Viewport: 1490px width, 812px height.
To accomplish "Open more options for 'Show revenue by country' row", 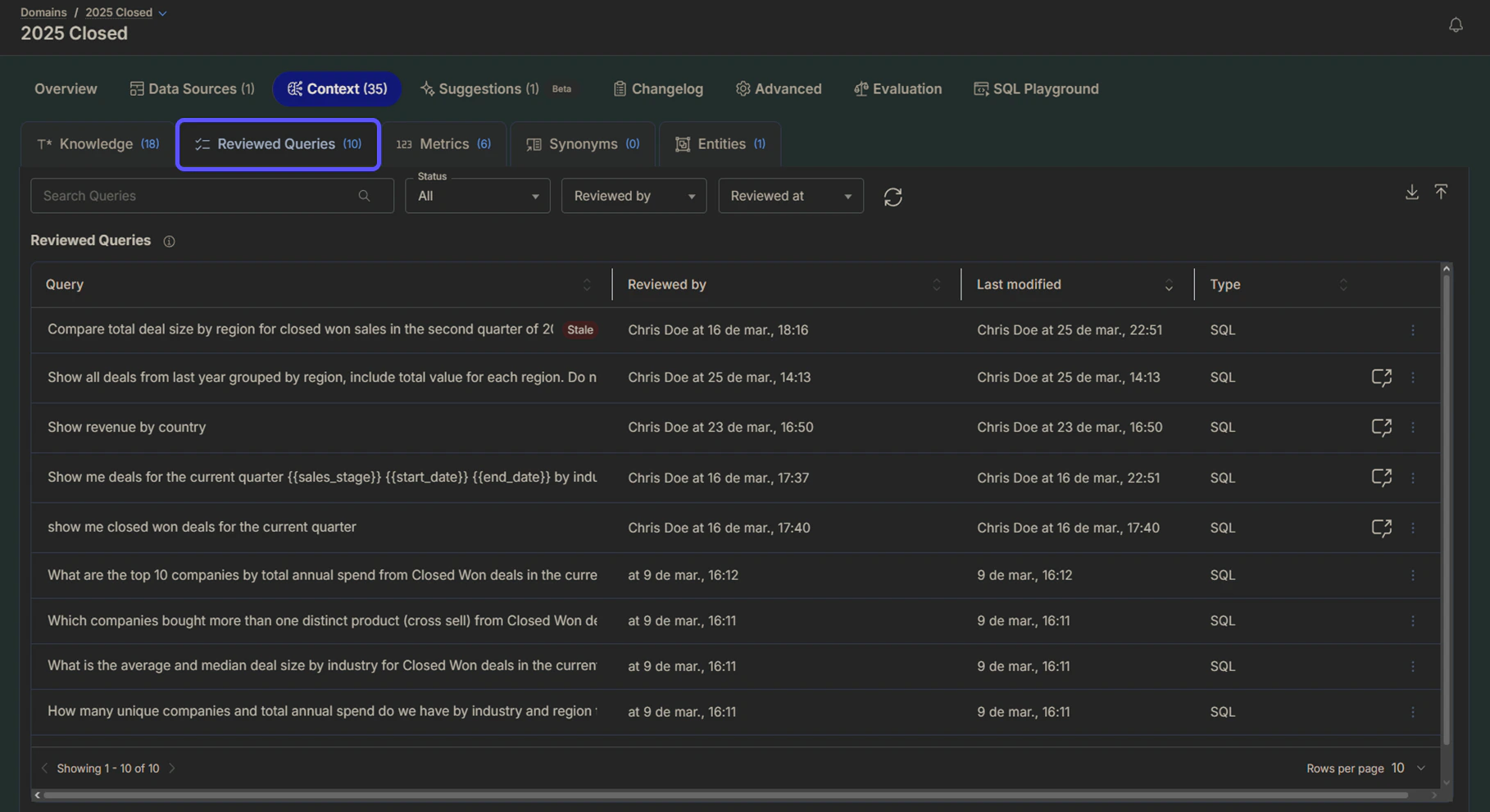I will 1412,428.
